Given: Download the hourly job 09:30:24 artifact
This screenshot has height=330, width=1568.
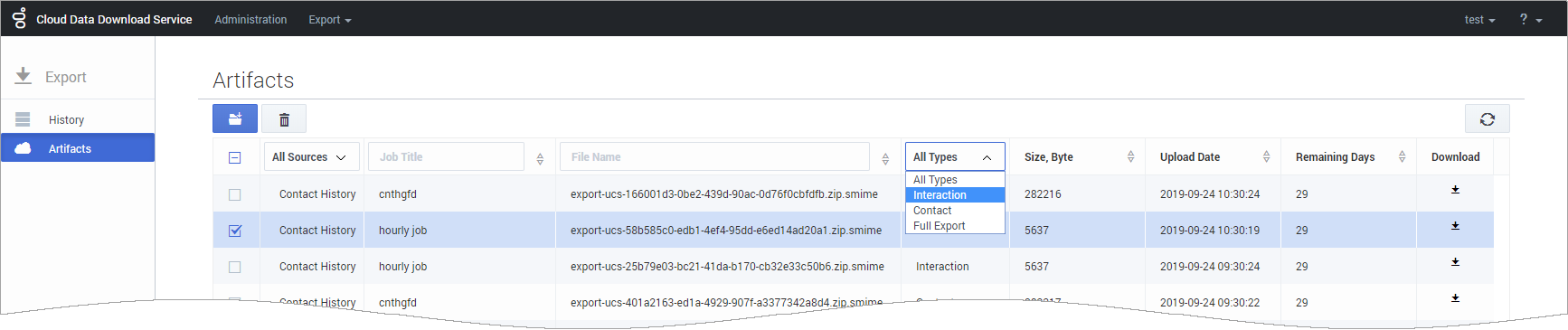Looking at the screenshot, I should [1455, 262].
